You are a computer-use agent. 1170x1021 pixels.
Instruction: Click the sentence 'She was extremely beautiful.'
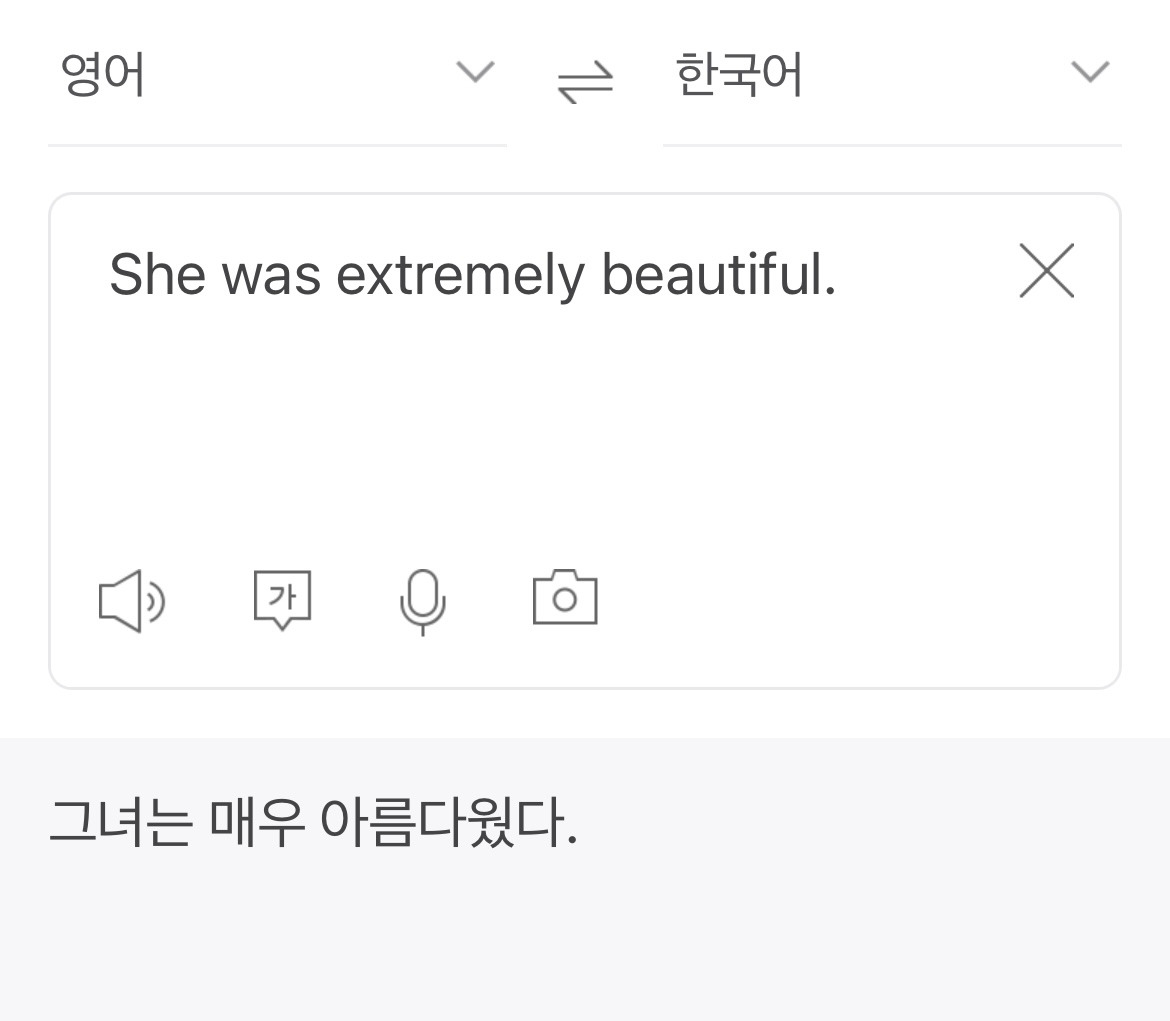472,275
